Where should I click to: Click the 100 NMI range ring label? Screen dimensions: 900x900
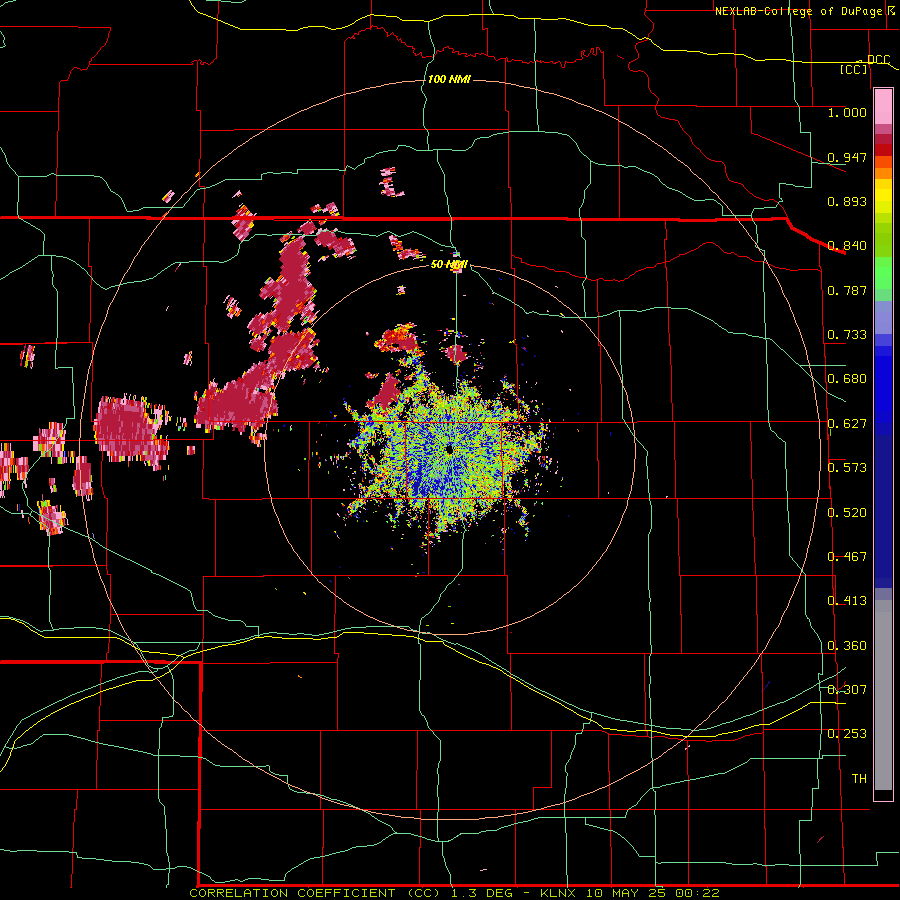(x=449, y=79)
